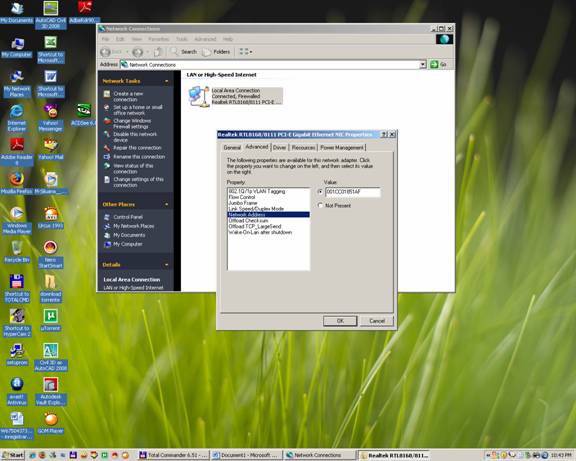The width and height of the screenshot is (576, 461).
Task: Collapse the Details panel
Action: click(166, 265)
